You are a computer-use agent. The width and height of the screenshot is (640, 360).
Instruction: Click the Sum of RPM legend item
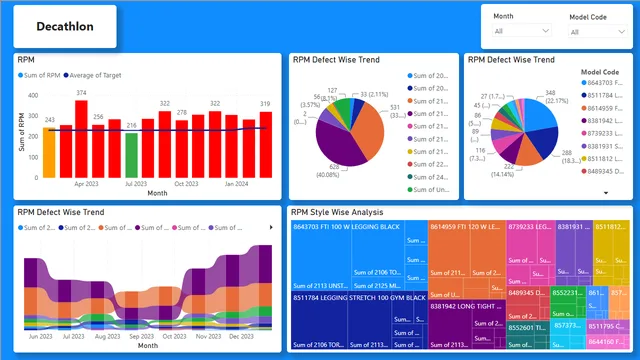tap(39, 75)
